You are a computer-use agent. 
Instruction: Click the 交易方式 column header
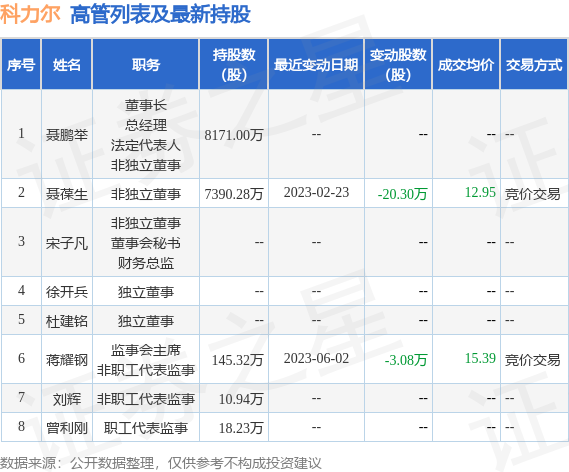534,65
